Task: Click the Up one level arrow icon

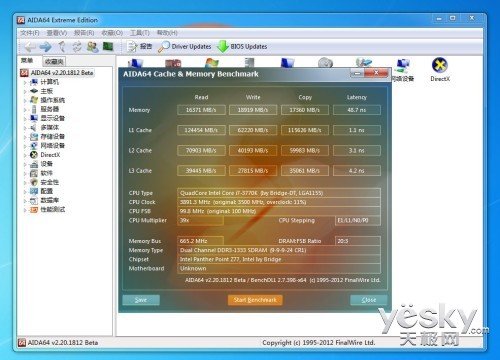Action: [62, 47]
